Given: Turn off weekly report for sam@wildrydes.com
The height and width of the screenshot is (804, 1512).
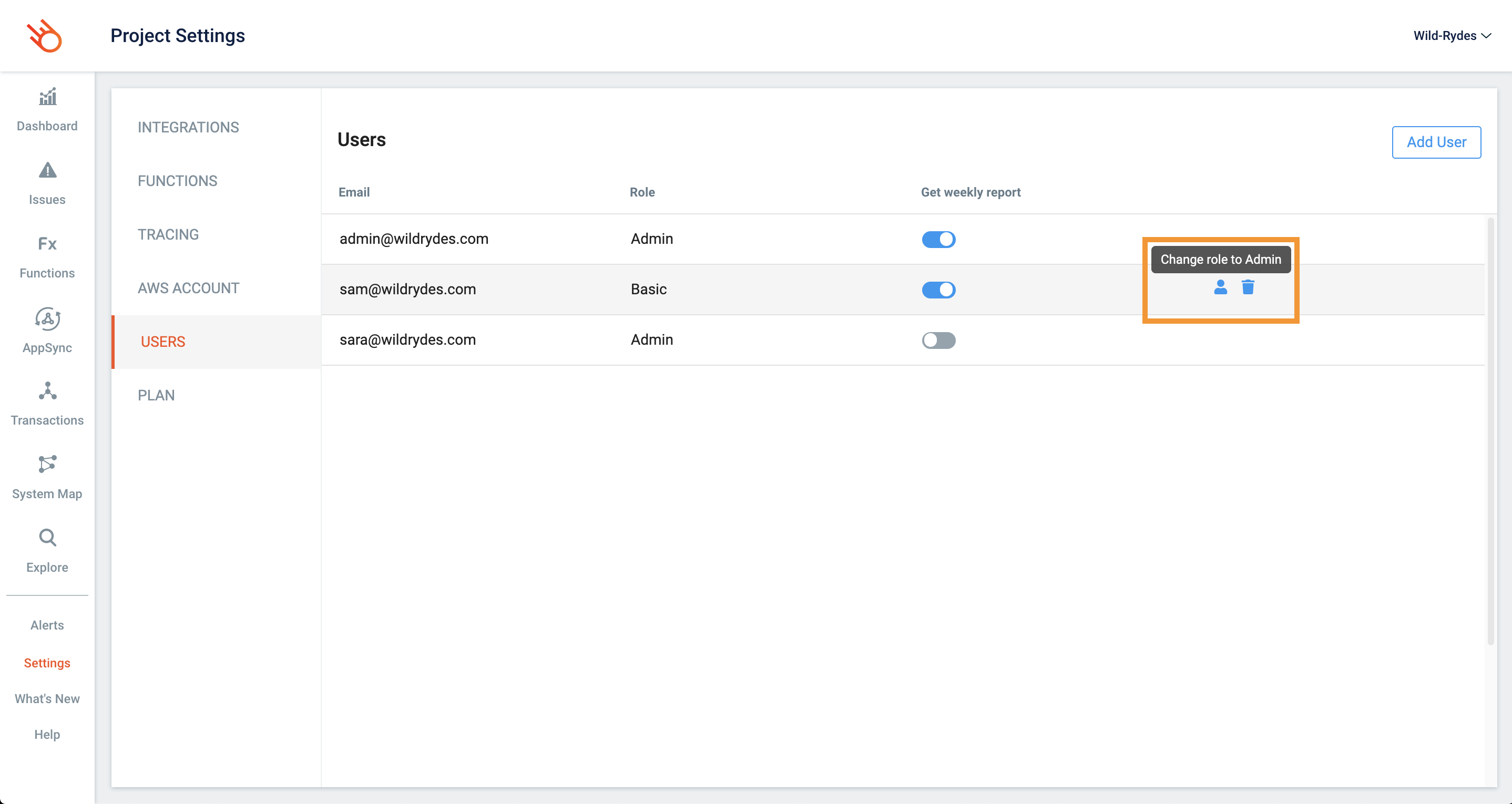Looking at the screenshot, I should (x=938, y=290).
